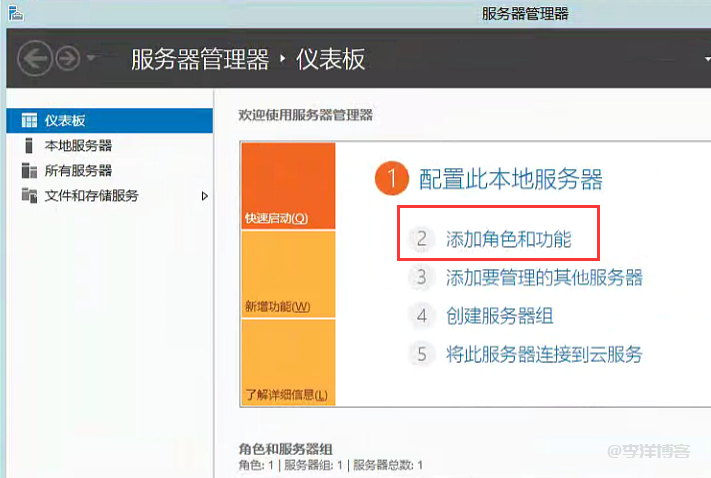Click 添加要管理的其他服务器 link
This screenshot has height=478, width=711.
(544, 278)
